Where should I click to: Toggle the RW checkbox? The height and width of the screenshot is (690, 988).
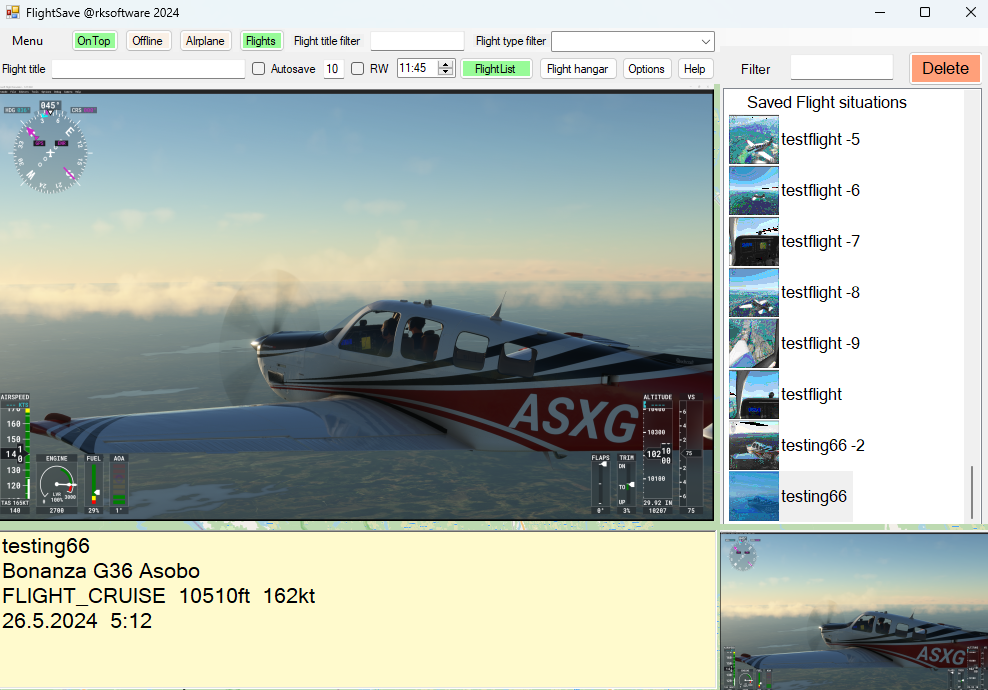coord(357,69)
